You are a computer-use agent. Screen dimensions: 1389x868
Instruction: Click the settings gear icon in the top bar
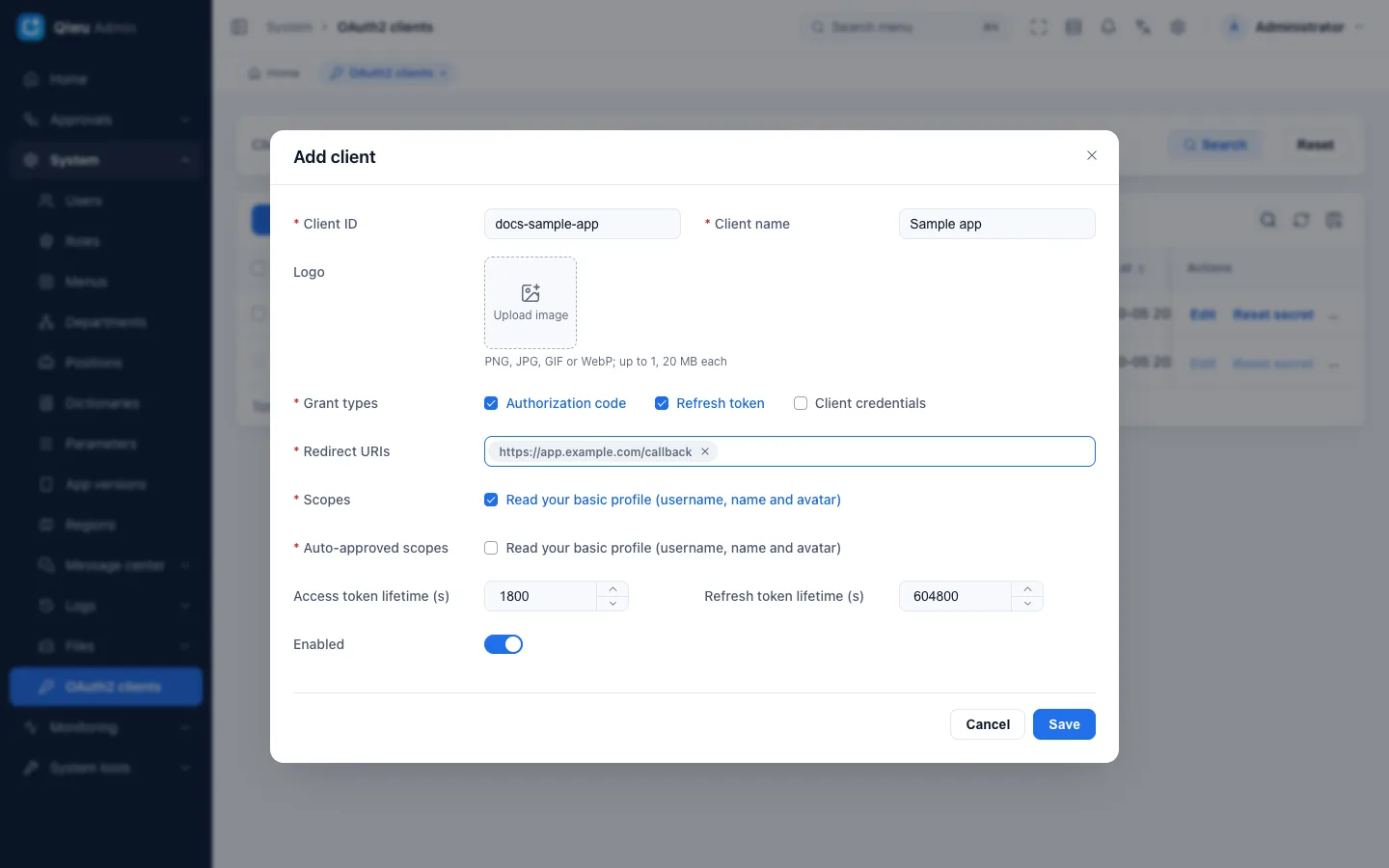(1178, 27)
